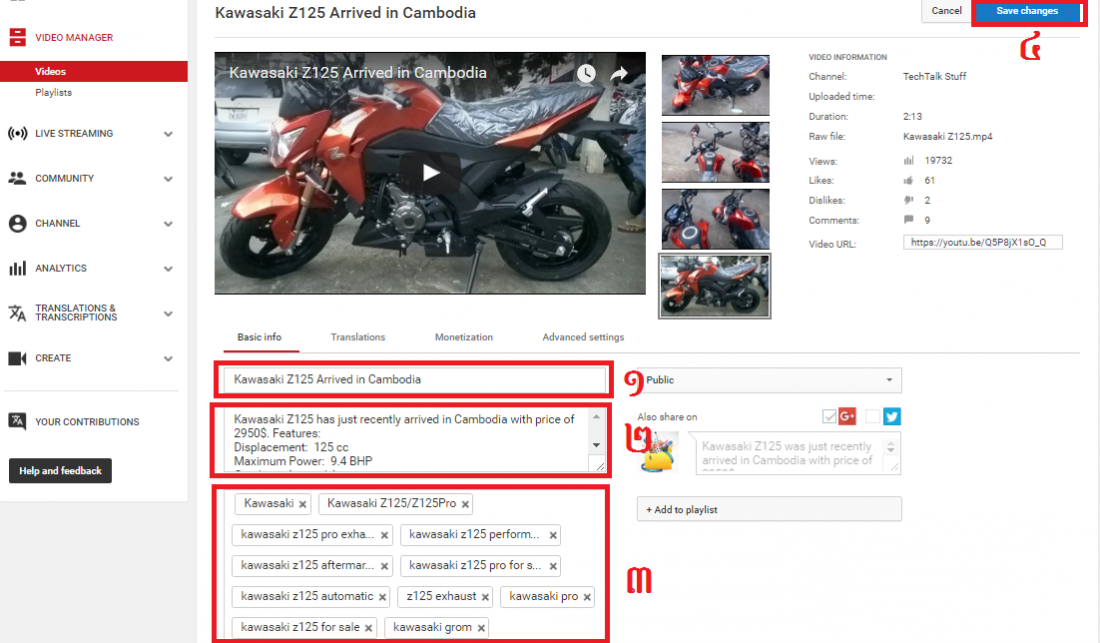Viewport: 1100px width, 643px height.
Task: Expand the Live Streaming section
Action: (x=168, y=133)
